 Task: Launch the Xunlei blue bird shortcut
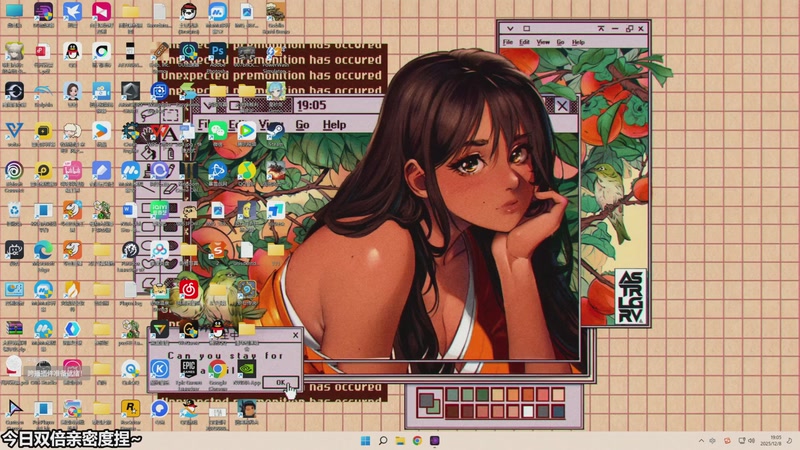pyautogui.click(x=72, y=11)
